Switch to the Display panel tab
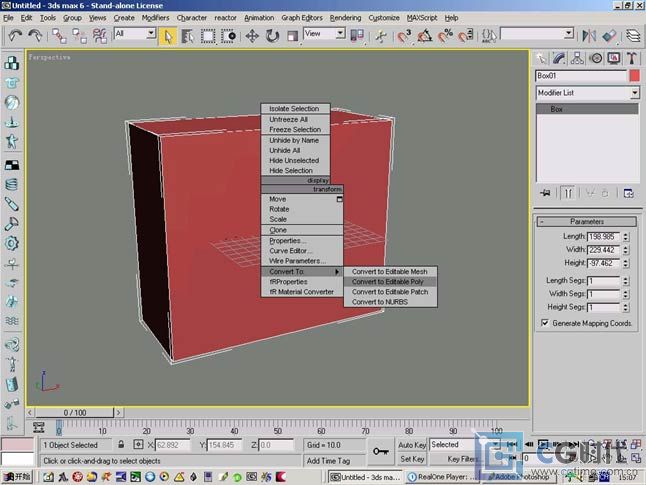 pyautogui.click(x=613, y=59)
